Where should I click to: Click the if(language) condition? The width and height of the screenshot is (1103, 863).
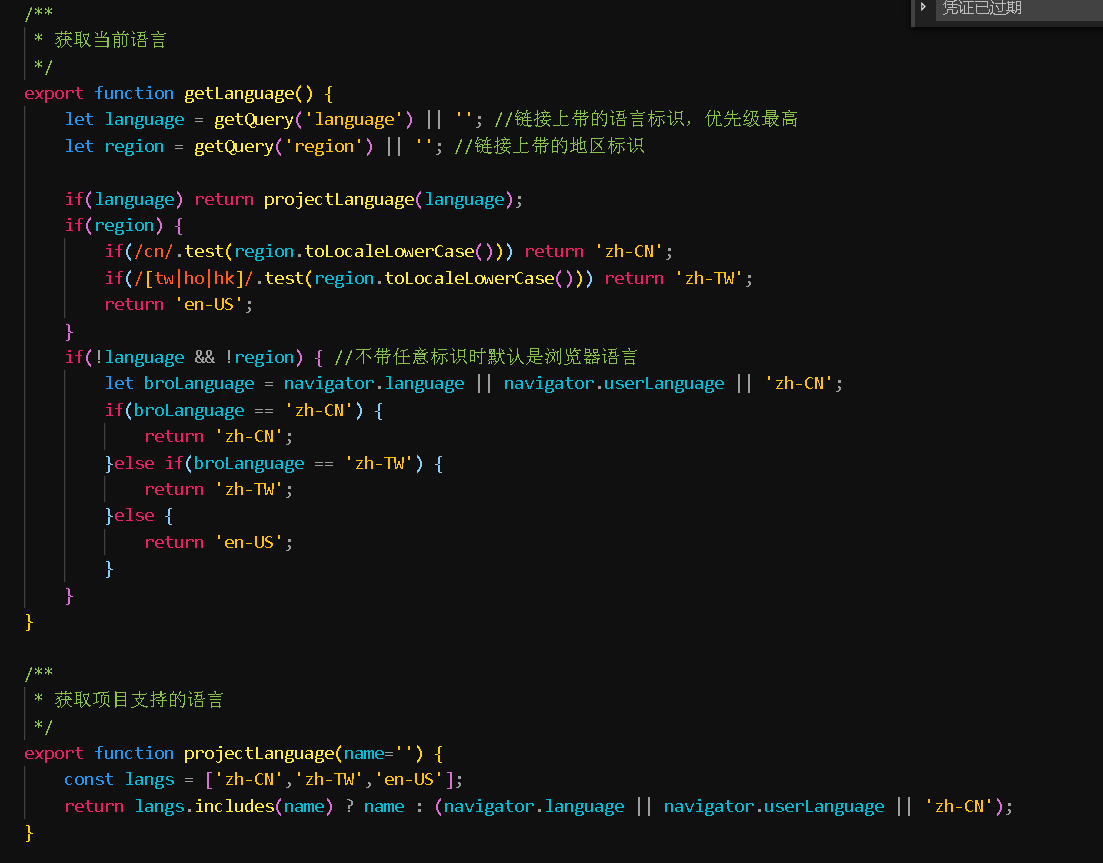tap(124, 200)
